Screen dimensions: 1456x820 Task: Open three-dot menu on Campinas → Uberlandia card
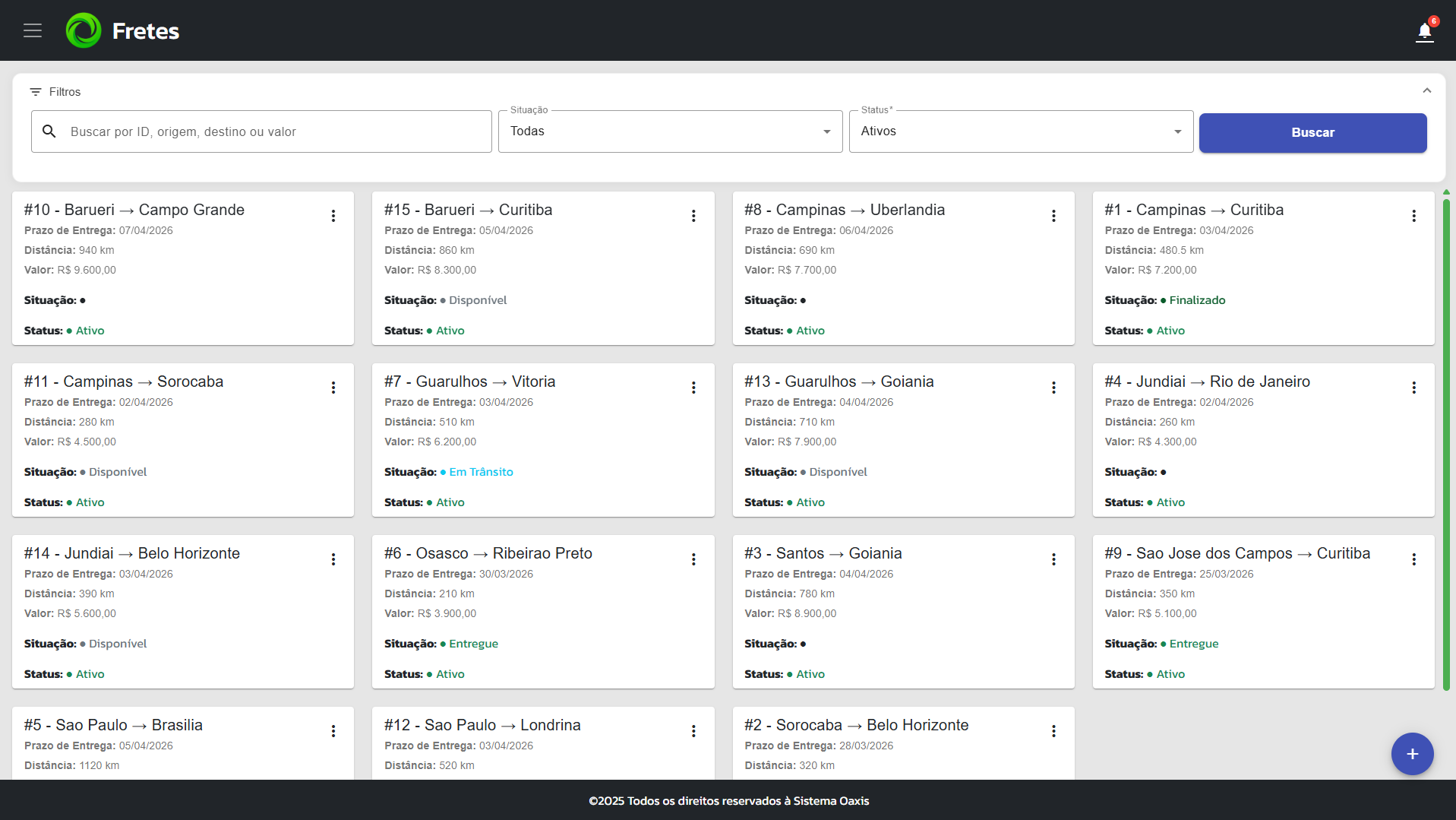tap(1053, 216)
